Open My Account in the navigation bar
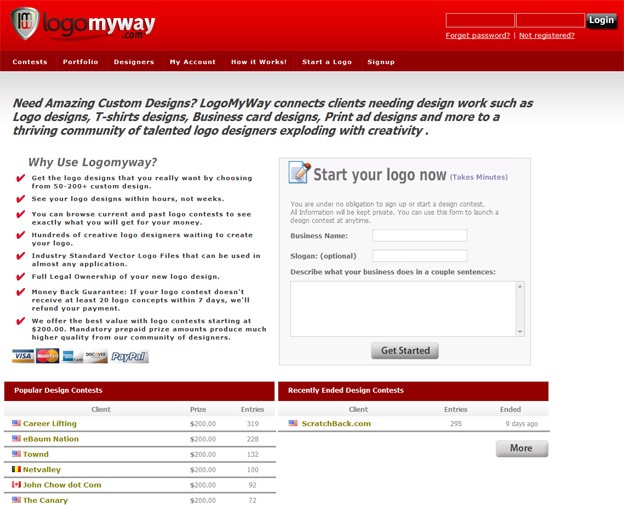Image resolution: width=624 pixels, height=507 pixels. [193, 62]
